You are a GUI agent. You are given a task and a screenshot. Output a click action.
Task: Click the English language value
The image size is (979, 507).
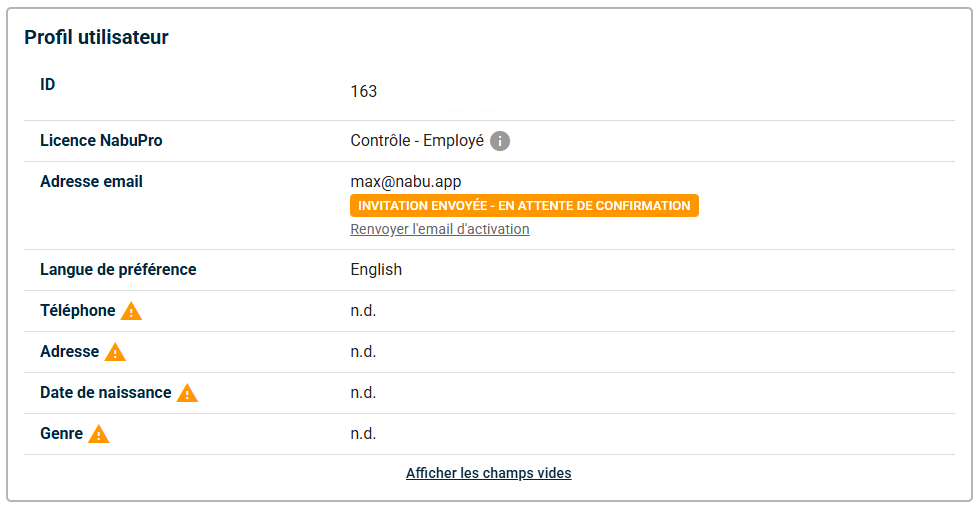[x=376, y=270]
